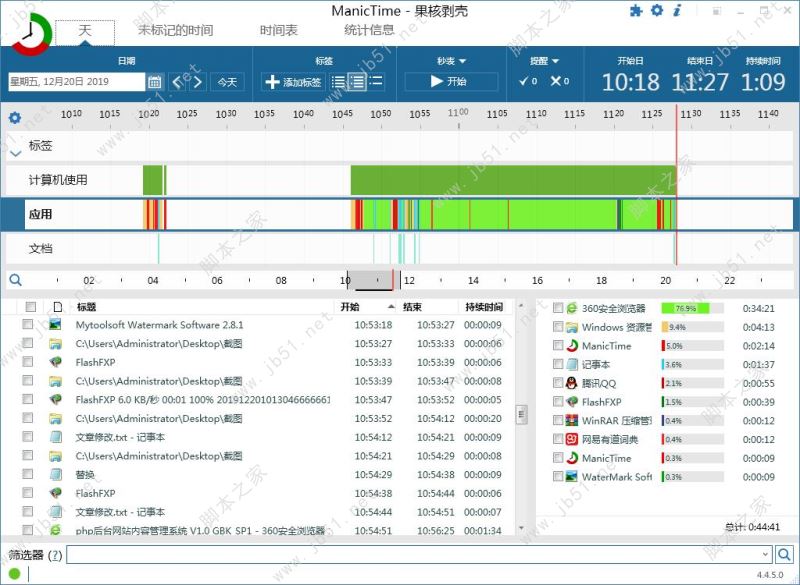Tick the 网易有道词典 usage checkbox
Screen dimensions: 800x585
click(558, 439)
